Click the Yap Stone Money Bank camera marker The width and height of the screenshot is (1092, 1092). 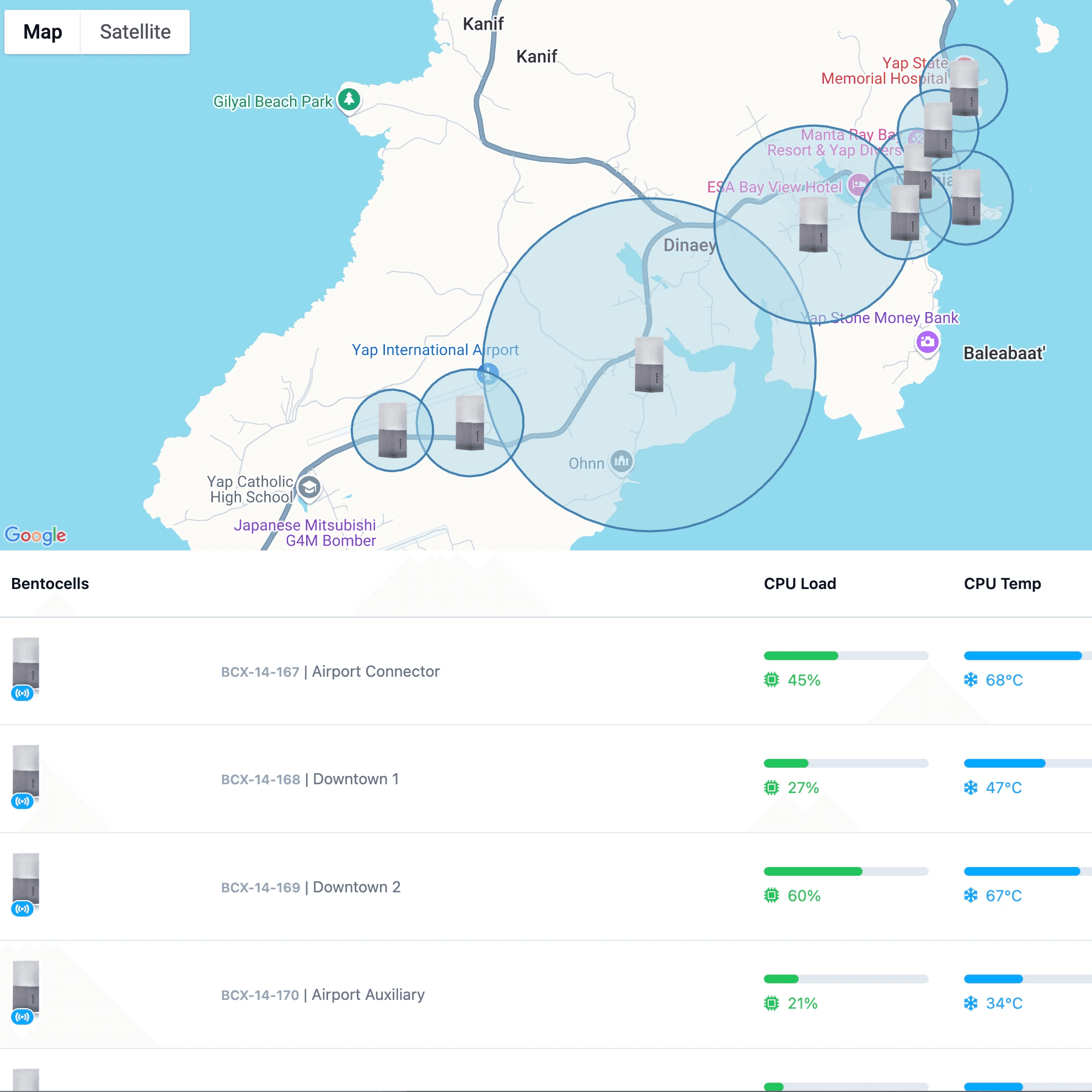coord(927,341)
